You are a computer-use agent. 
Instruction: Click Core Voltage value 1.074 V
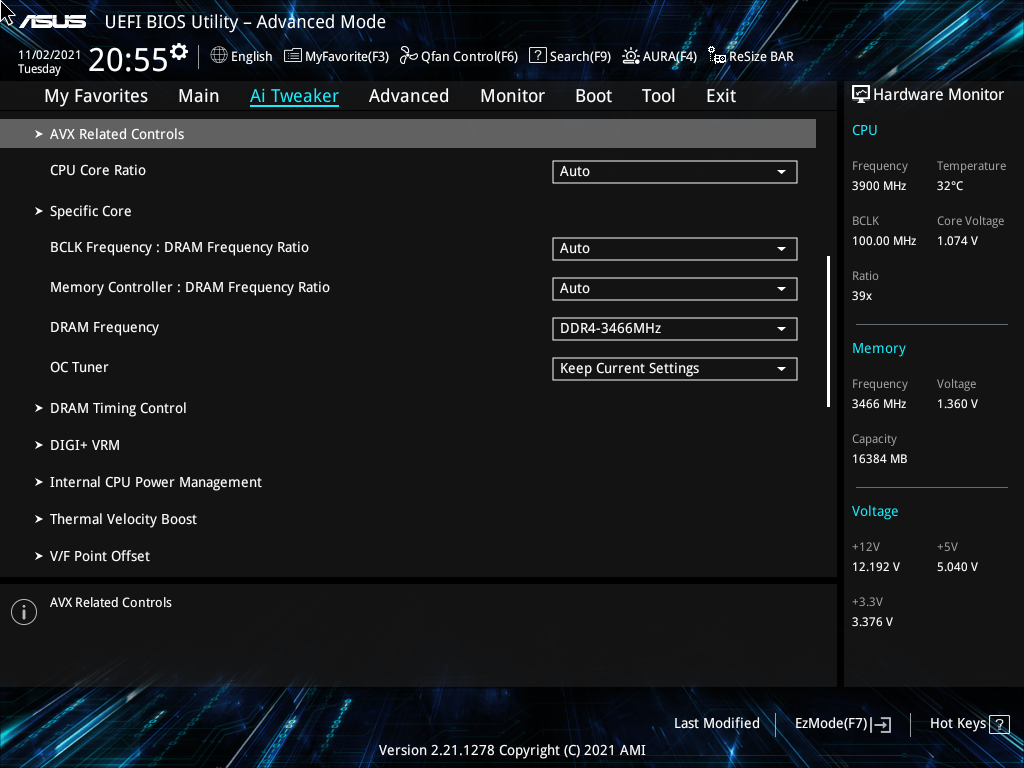click(957, 241)
